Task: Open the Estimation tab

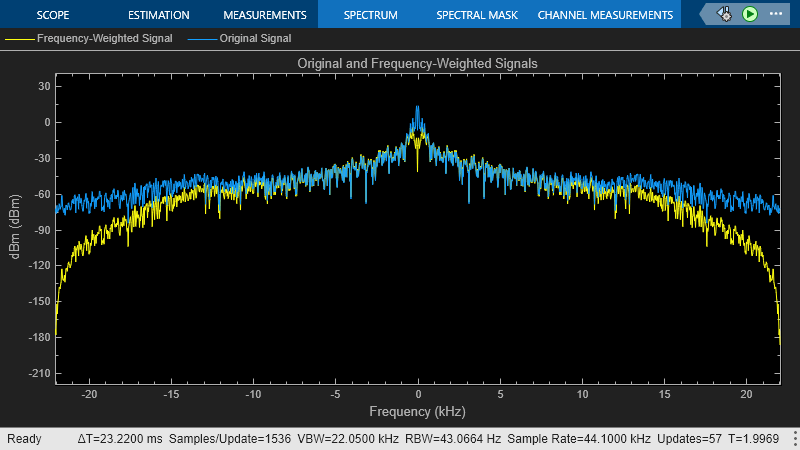Action: [159, 15]
